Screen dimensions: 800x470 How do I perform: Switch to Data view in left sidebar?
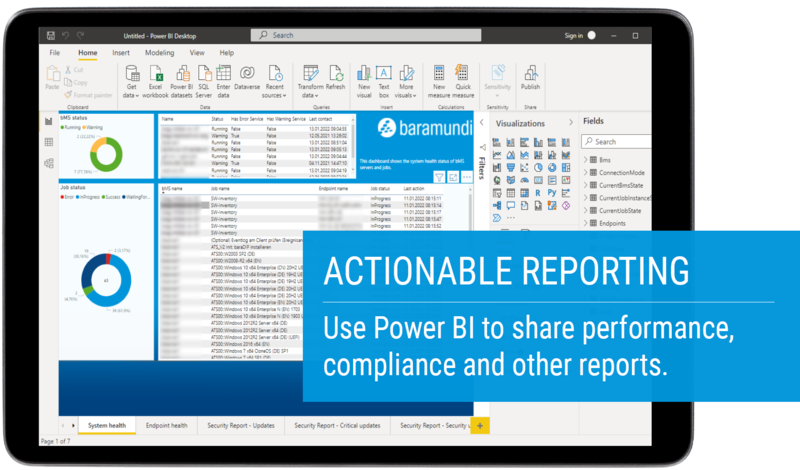(x=48, y=142)
